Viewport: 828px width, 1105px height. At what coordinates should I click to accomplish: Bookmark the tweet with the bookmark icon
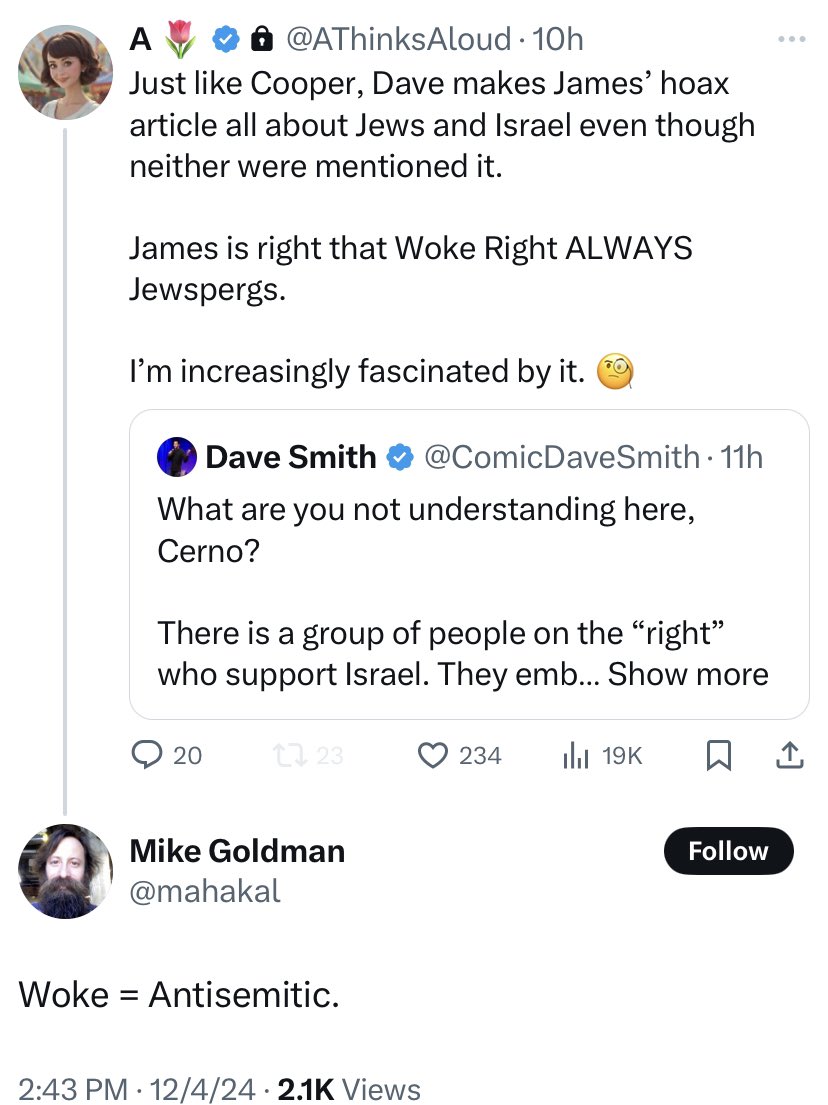pos(718,755)
